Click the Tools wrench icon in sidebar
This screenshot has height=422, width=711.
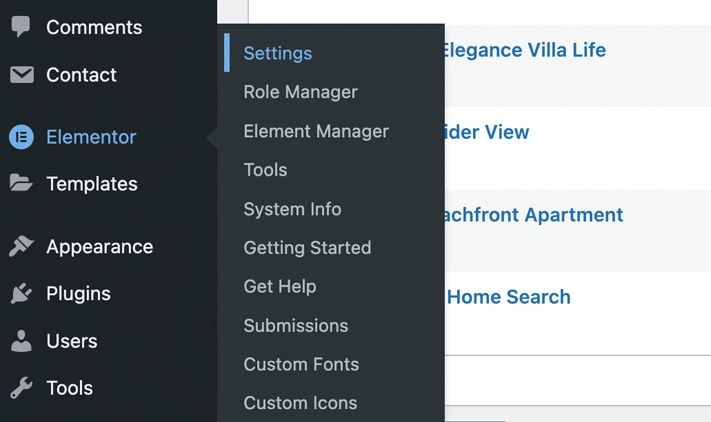[21, 388]
